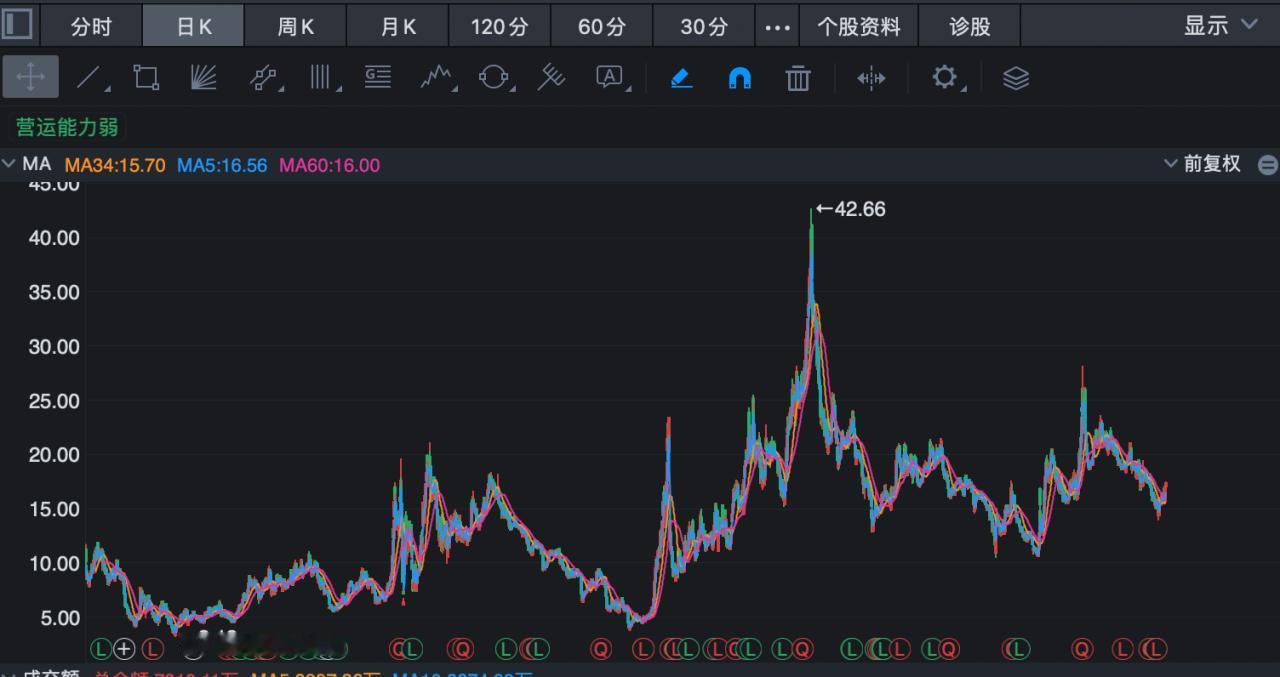Switch to the 月K tab

pos(398,27)
